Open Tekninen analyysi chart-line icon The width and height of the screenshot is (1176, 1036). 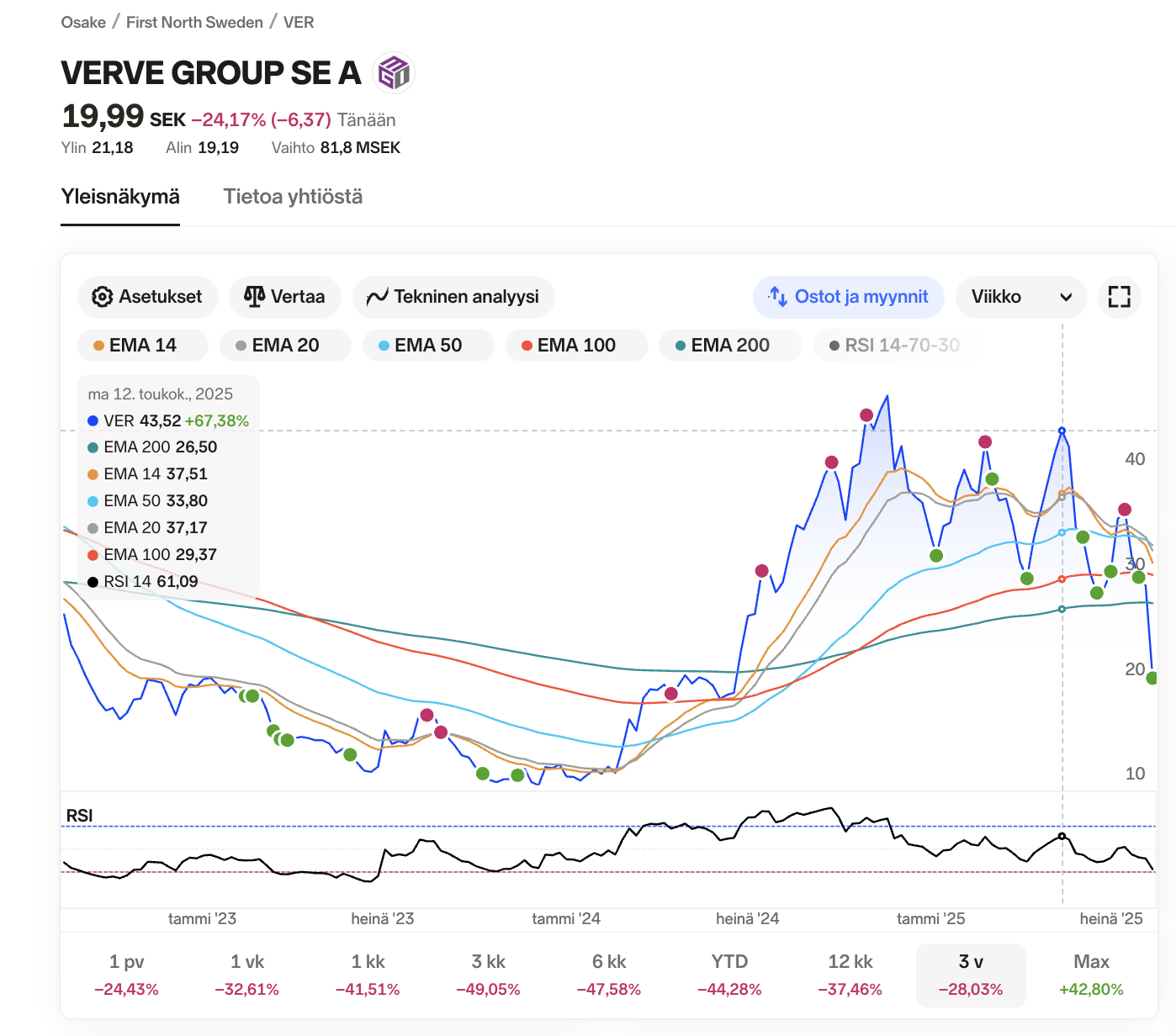(x=377, y=297)
